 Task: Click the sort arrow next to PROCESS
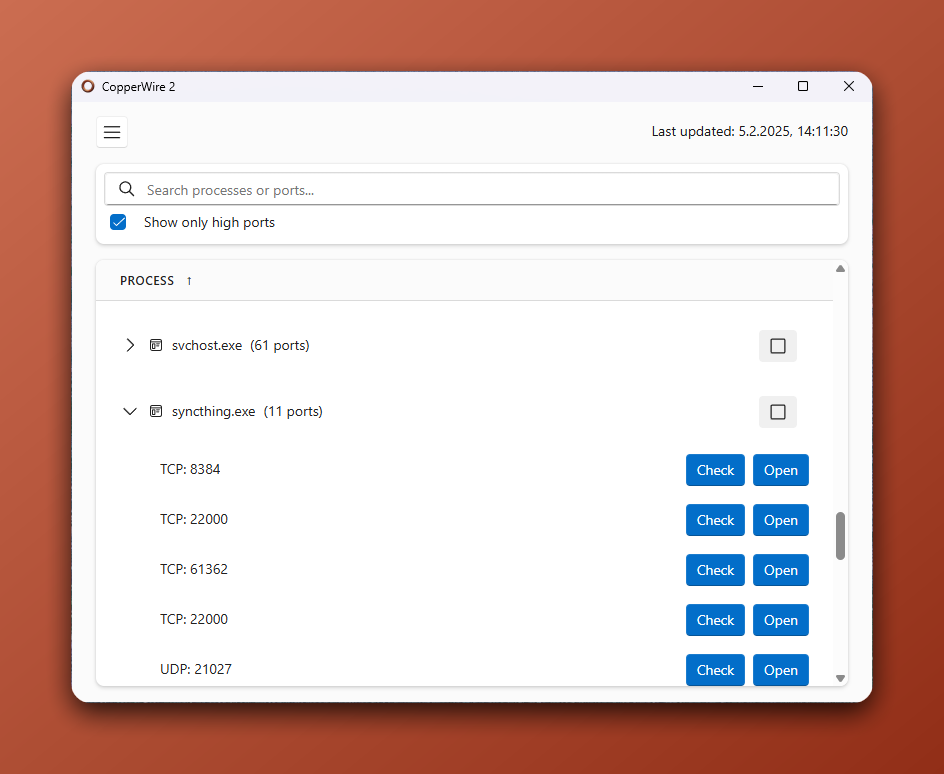(189, 281)
